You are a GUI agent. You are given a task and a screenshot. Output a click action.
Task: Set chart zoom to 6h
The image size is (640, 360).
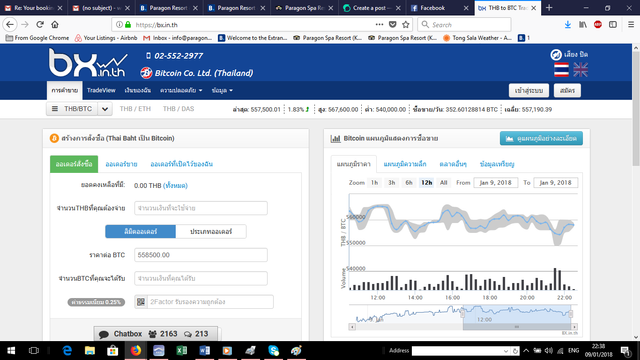coord(409,182)
